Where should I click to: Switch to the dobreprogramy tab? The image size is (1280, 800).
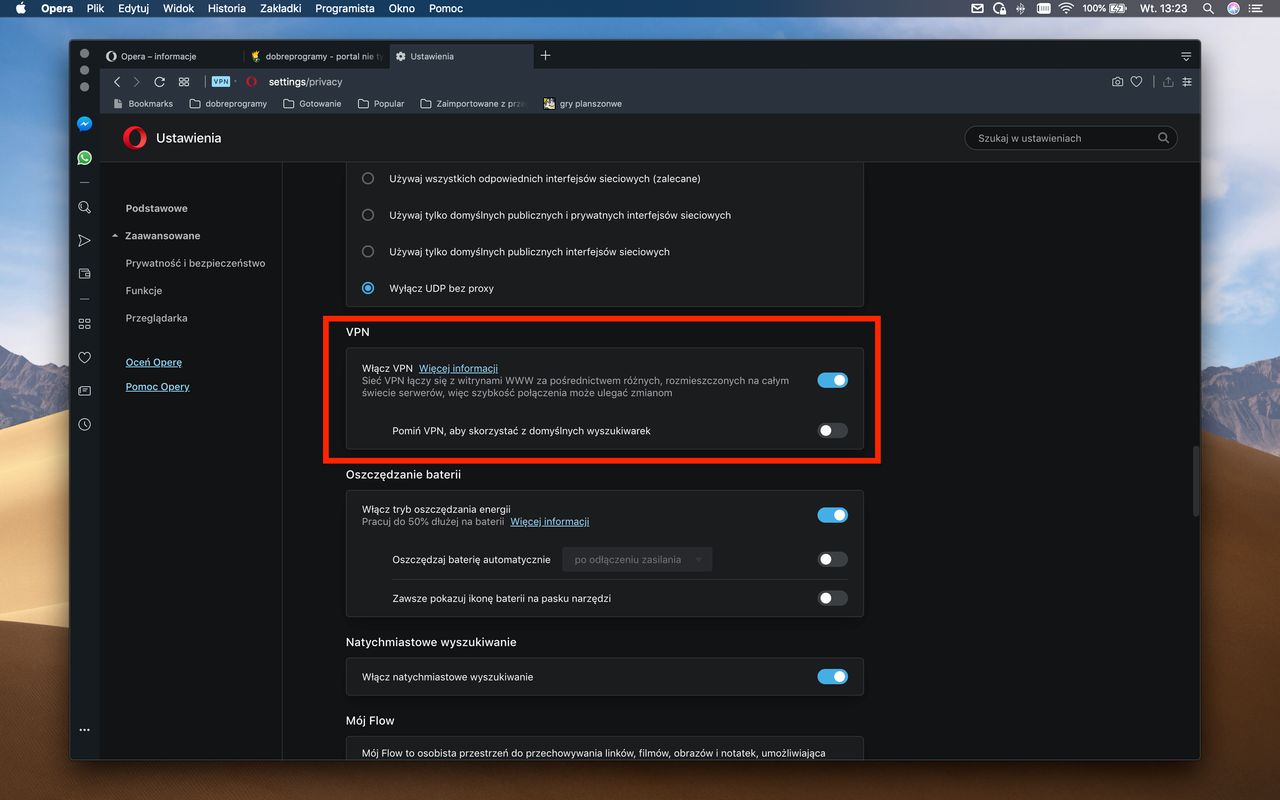click(316, 56)
